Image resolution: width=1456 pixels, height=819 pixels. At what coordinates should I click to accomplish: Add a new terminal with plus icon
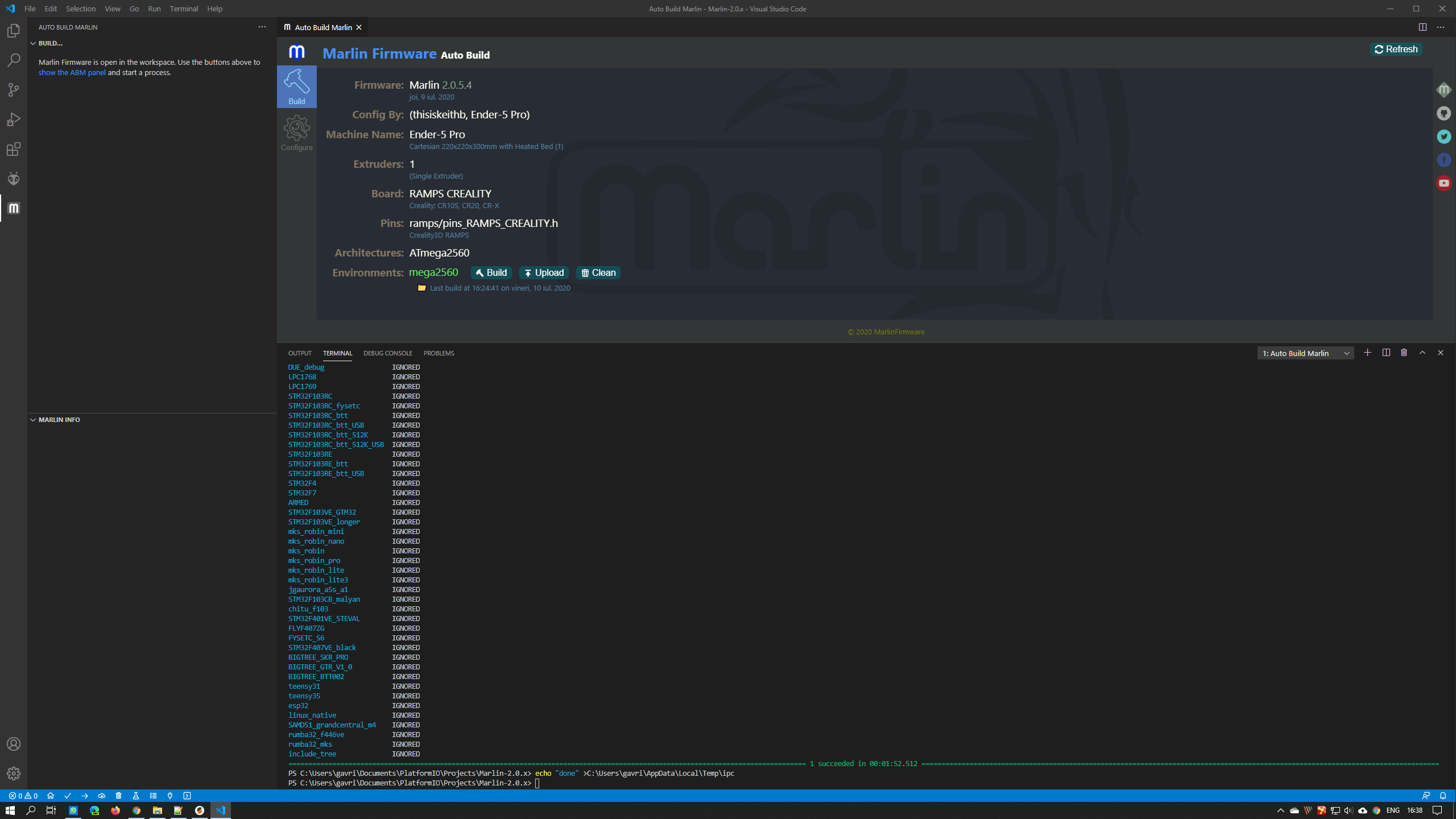coord(1367,353)
